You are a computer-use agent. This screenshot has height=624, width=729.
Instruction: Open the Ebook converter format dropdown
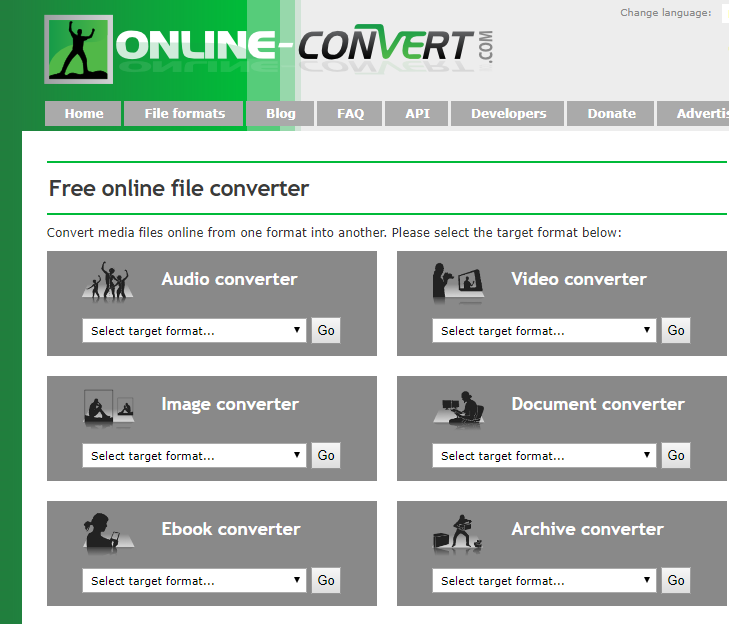194,581
